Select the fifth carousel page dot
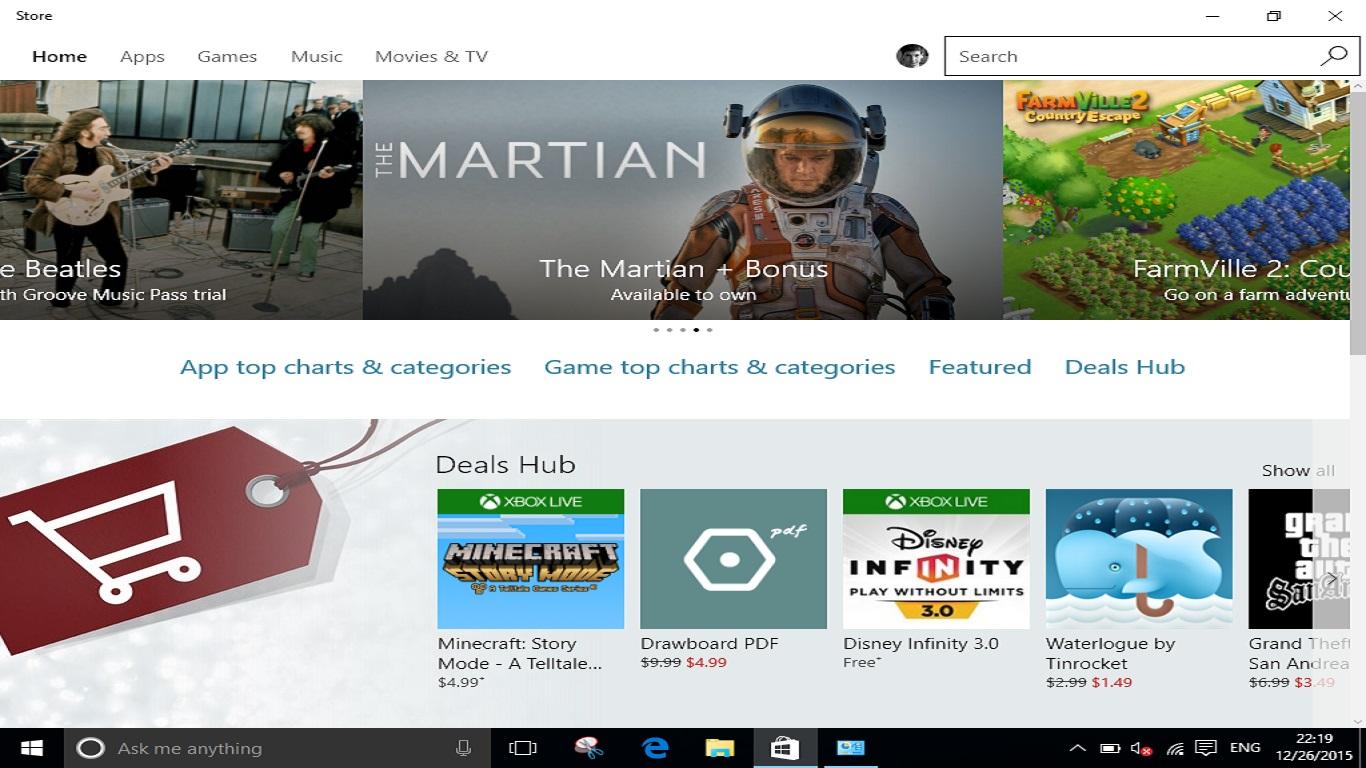This screenshot has height=768, width=1366. point(710,329)
